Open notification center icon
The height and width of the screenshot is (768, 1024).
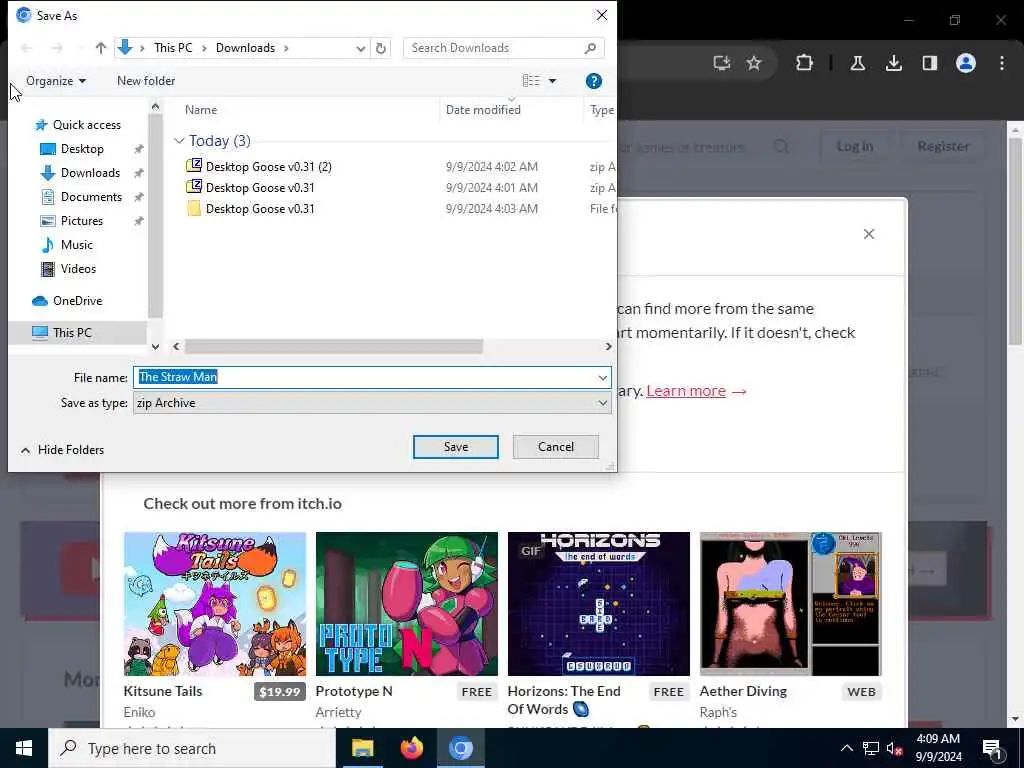pyautogui.click(x=992, y=748)
